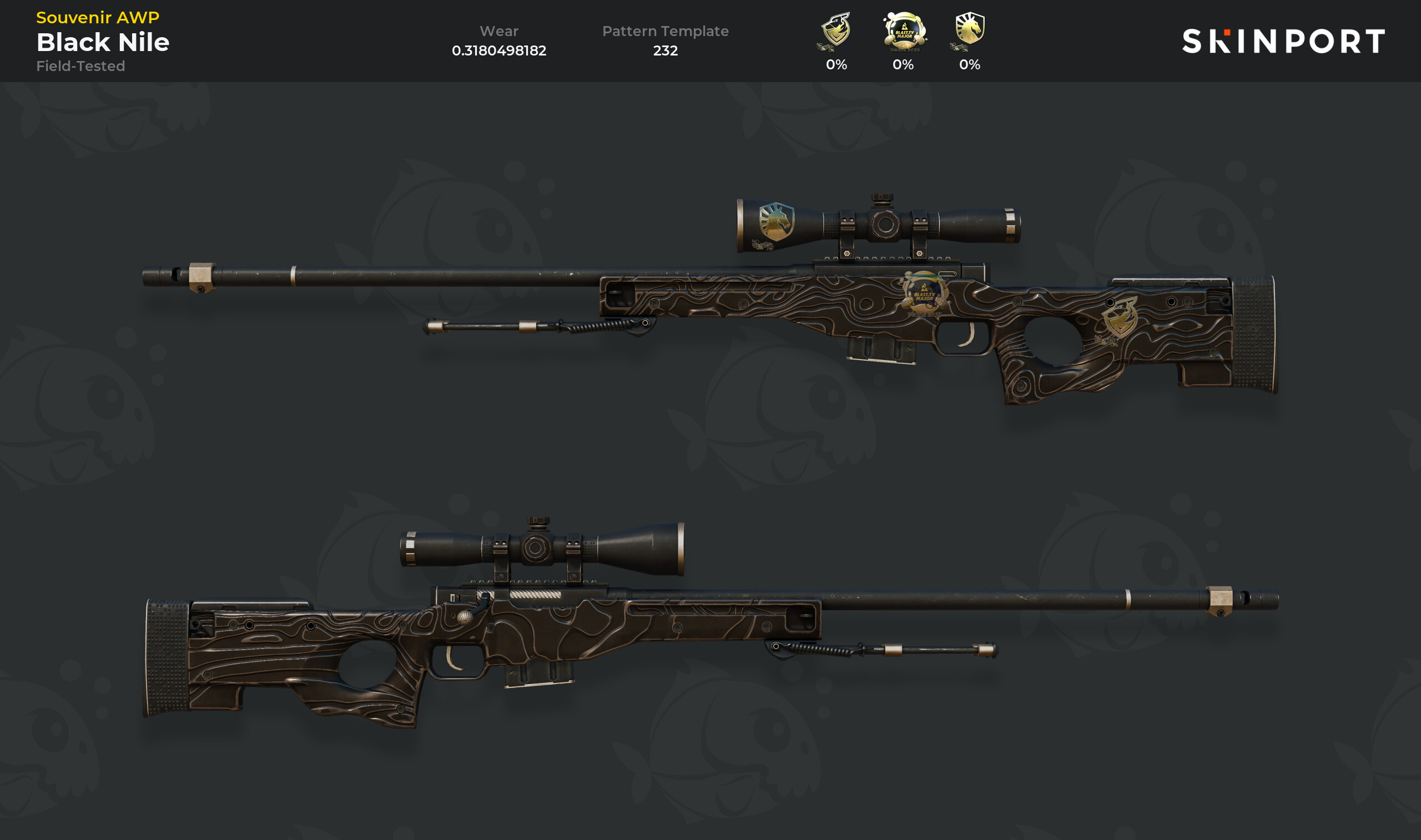Open the Skinport logo link
The width and height of the screenshot is (1421, 840).
1283,41
